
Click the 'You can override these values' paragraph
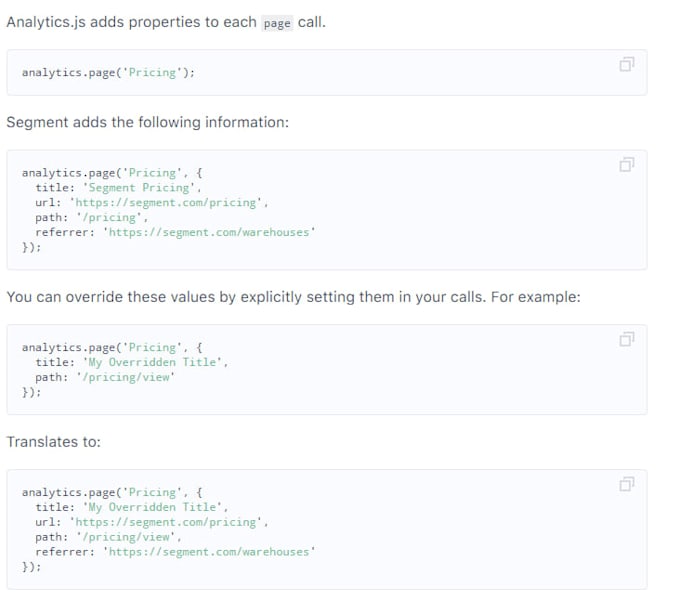293,297
